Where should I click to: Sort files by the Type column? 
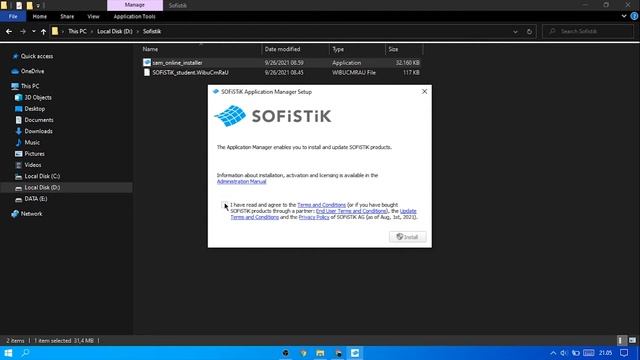(338, 49)
